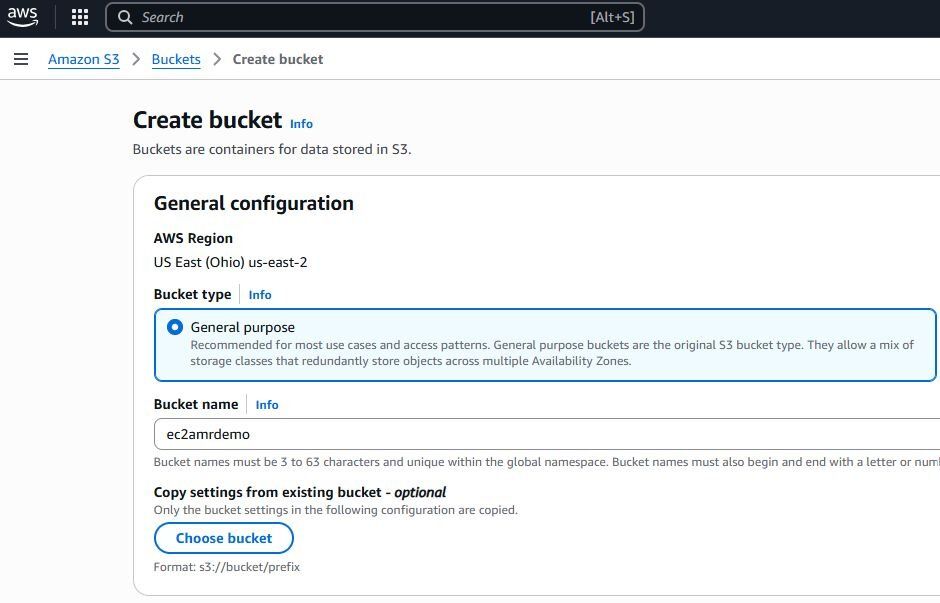This screenshot has width=940, height=603.
Task: Click the search magnifier icon
Action: [125, 17]
